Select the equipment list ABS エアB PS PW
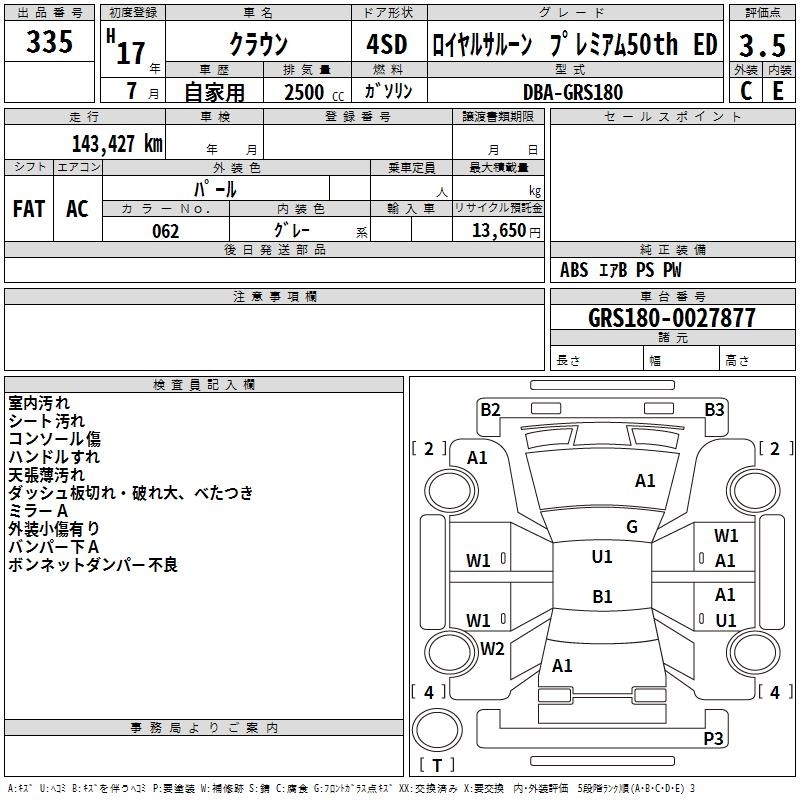The width and height of the screenshot is (800, 800). coord(621,270)
